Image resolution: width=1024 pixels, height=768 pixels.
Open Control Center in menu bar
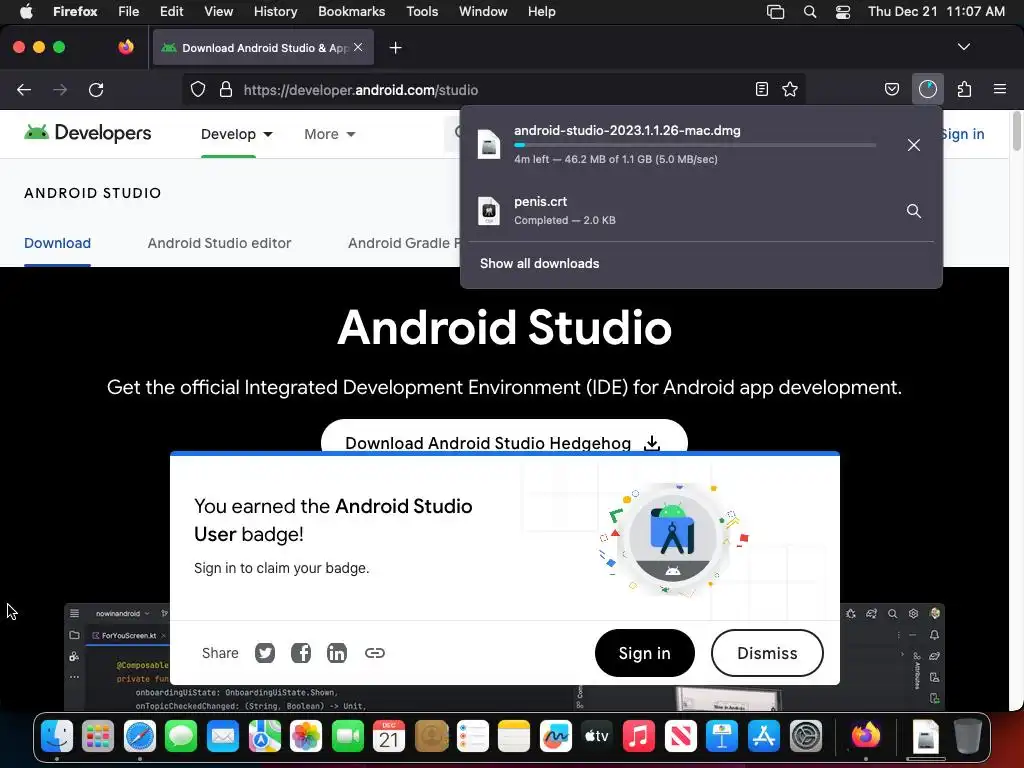(842, 12)
